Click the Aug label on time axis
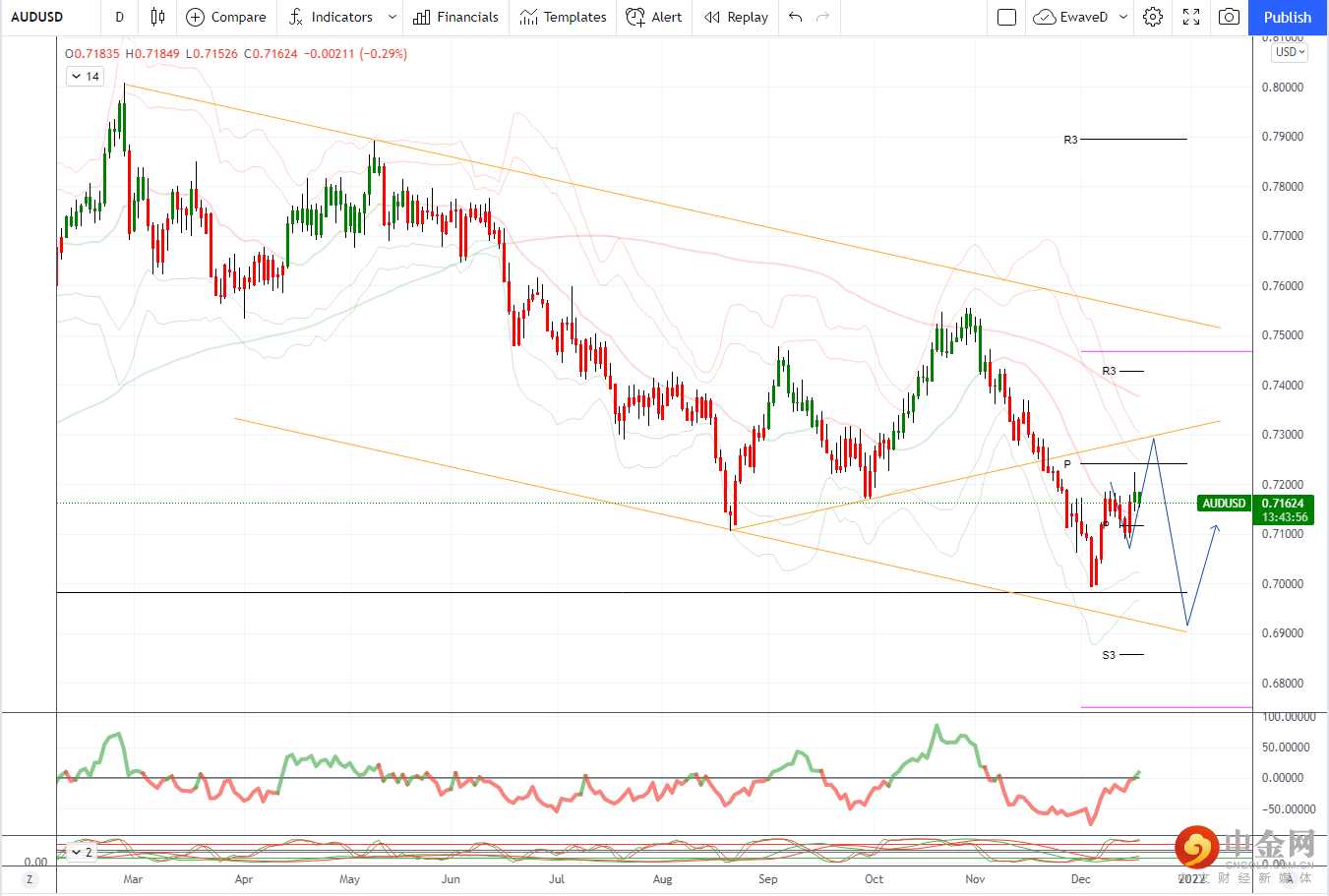The image size is (1329, 896). tap(663, 879)
